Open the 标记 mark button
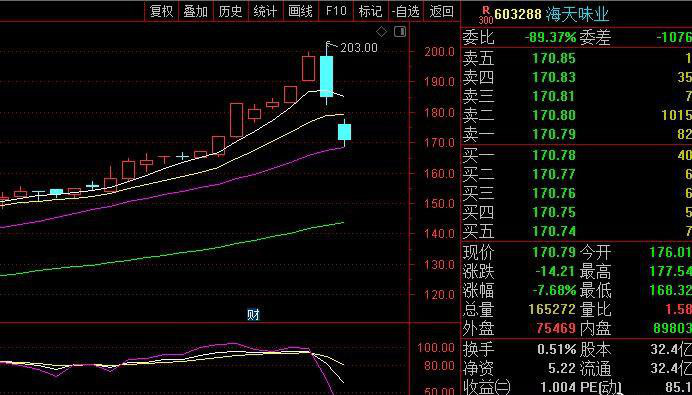The width and height of the screenshot is (692, 395). 370,11
